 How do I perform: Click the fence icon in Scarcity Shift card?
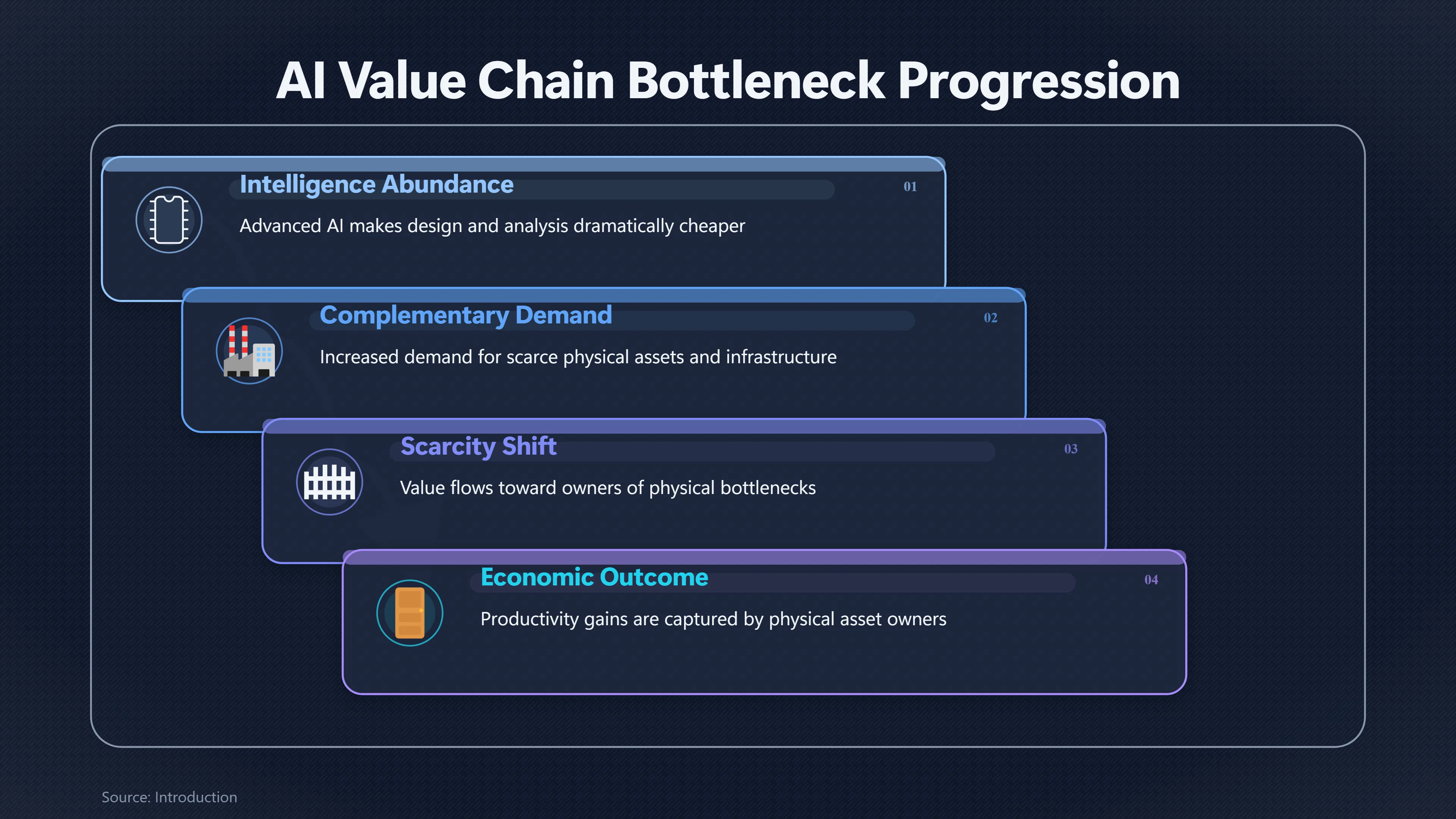[x=329, y=482]
